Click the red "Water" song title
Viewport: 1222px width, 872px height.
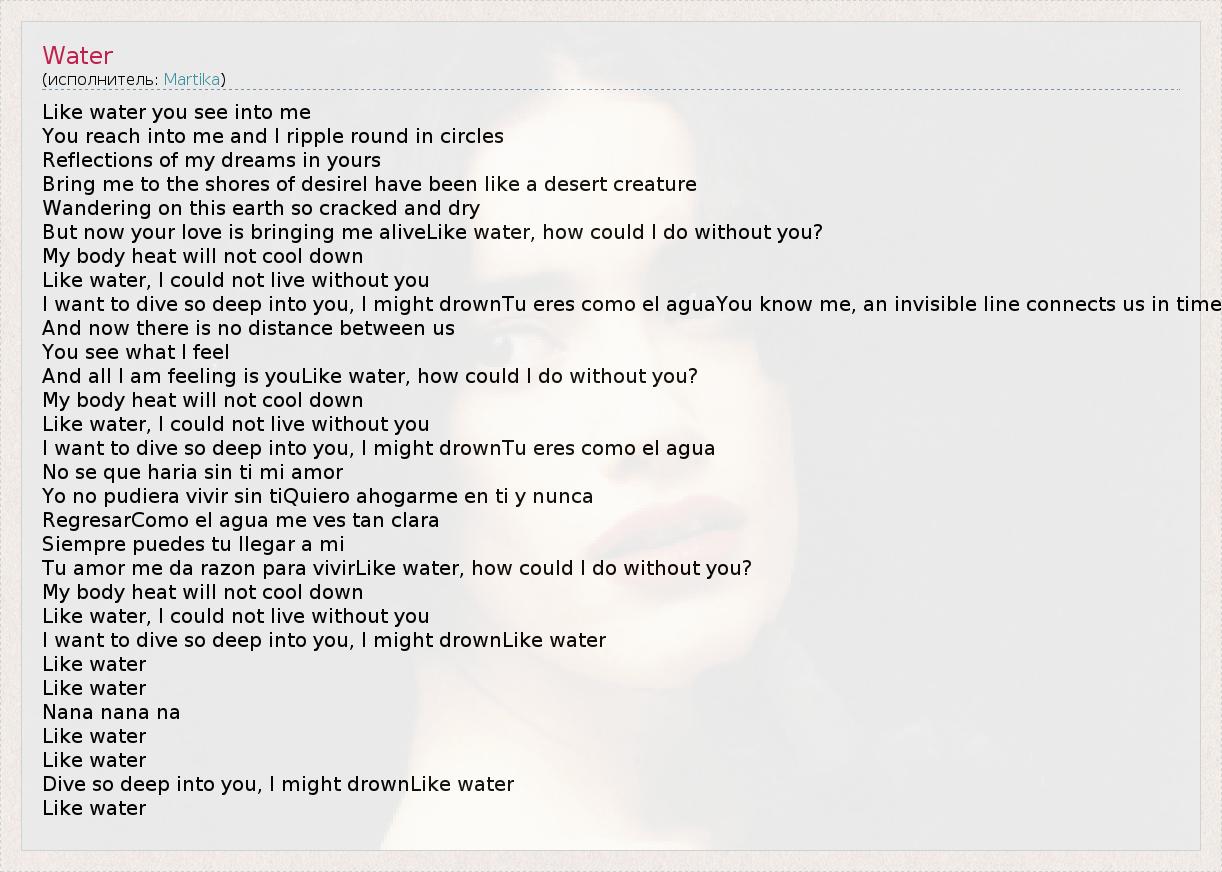77,56
